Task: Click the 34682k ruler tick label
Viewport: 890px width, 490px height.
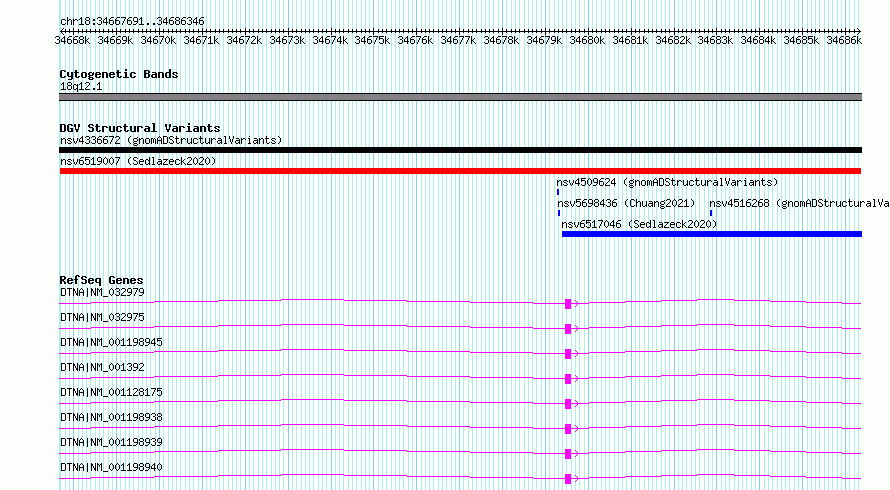Action: [673, 40]
